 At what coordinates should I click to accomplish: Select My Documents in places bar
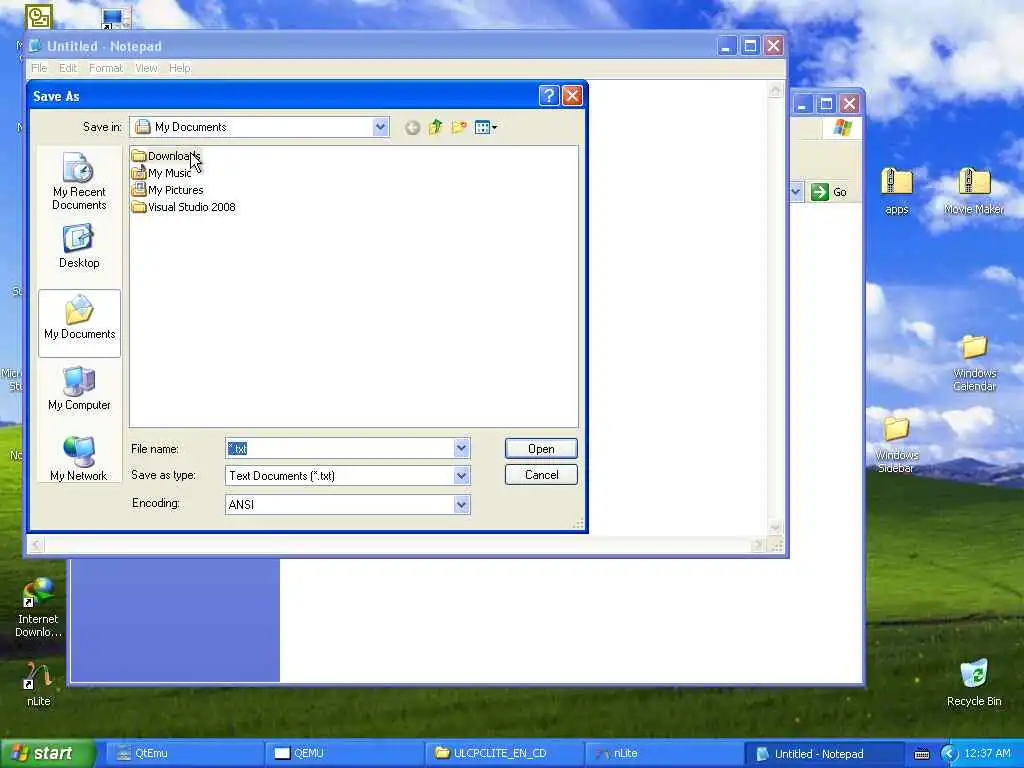pyautogui.click(x=79, y=323)
